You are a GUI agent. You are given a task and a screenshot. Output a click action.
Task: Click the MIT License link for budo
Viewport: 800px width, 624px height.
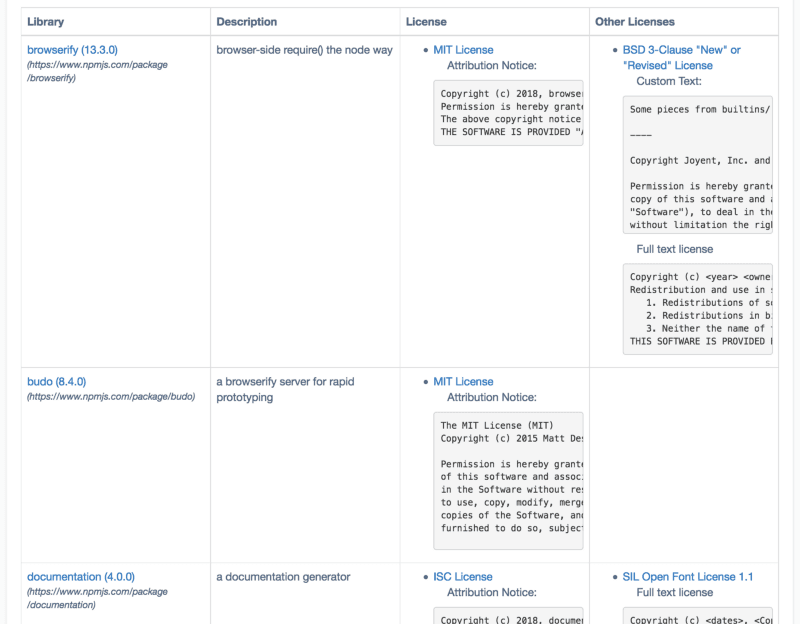(462, 381)
